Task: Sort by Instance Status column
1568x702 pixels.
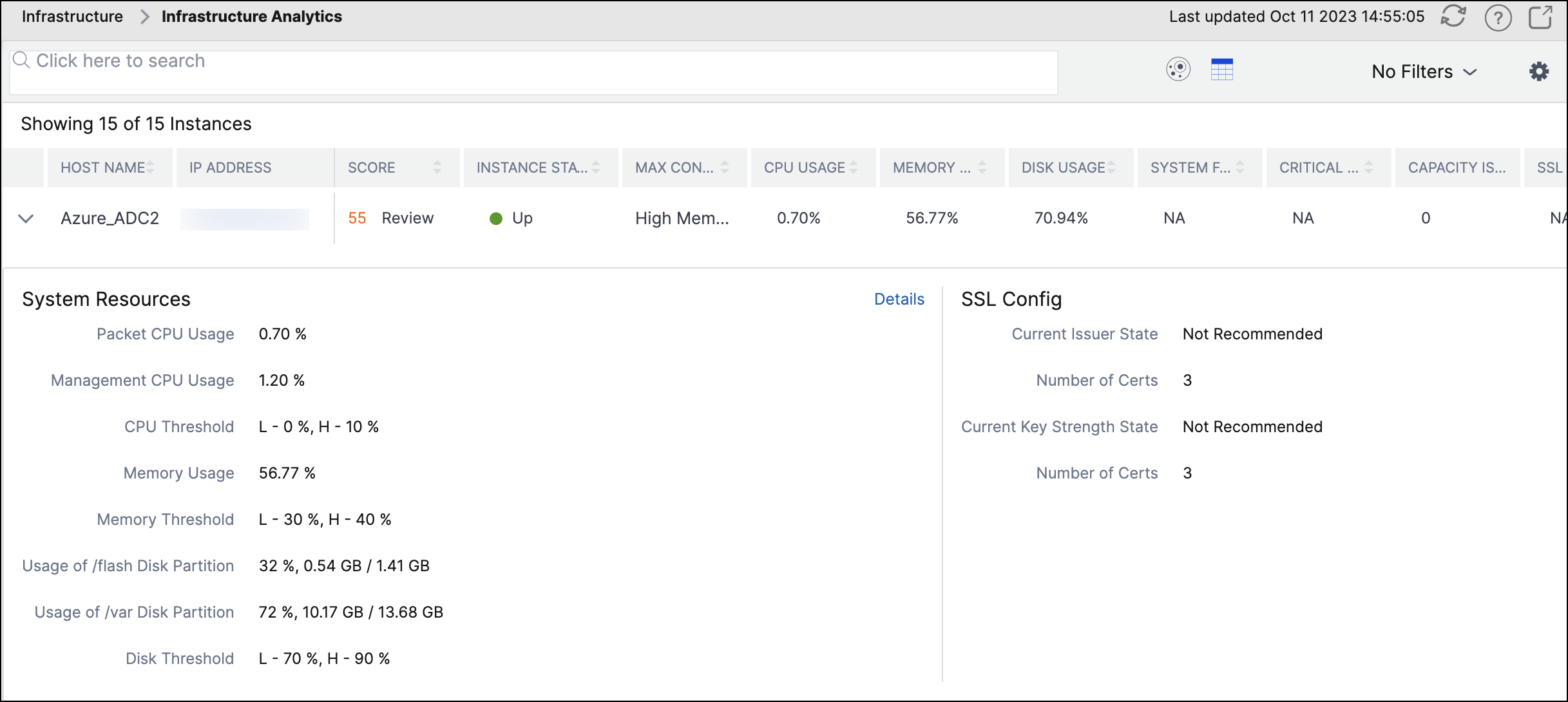Action: click(x=596, y=167)
